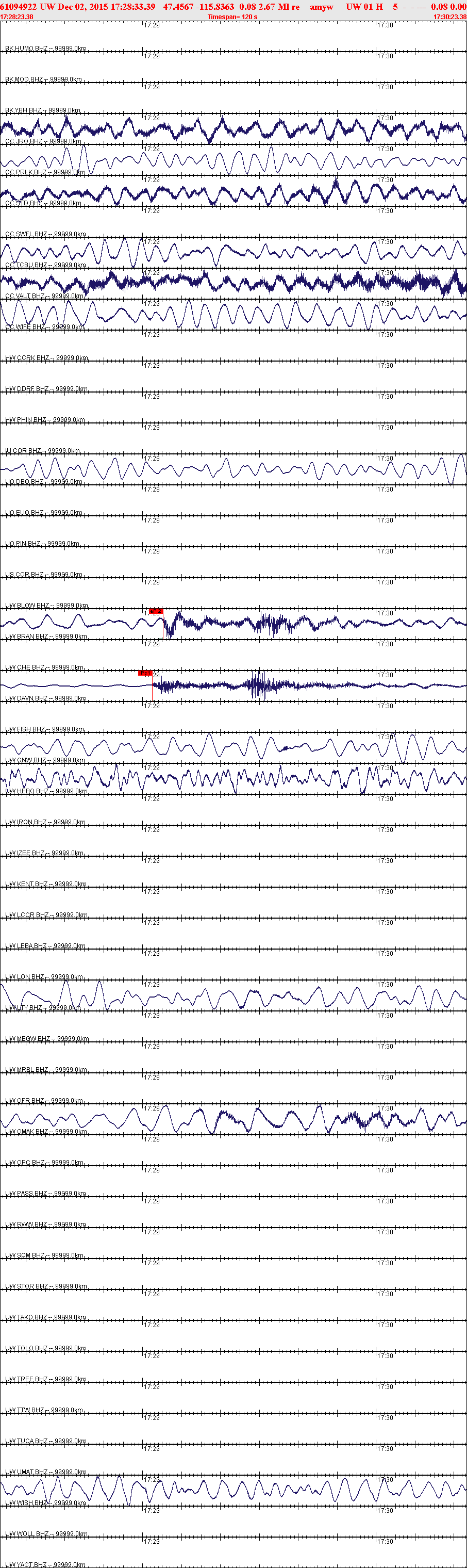Select the UW UMAT BHZ station label
Image resolution: width=467 pixels, height=1568 pixels.
point(45,1473)
